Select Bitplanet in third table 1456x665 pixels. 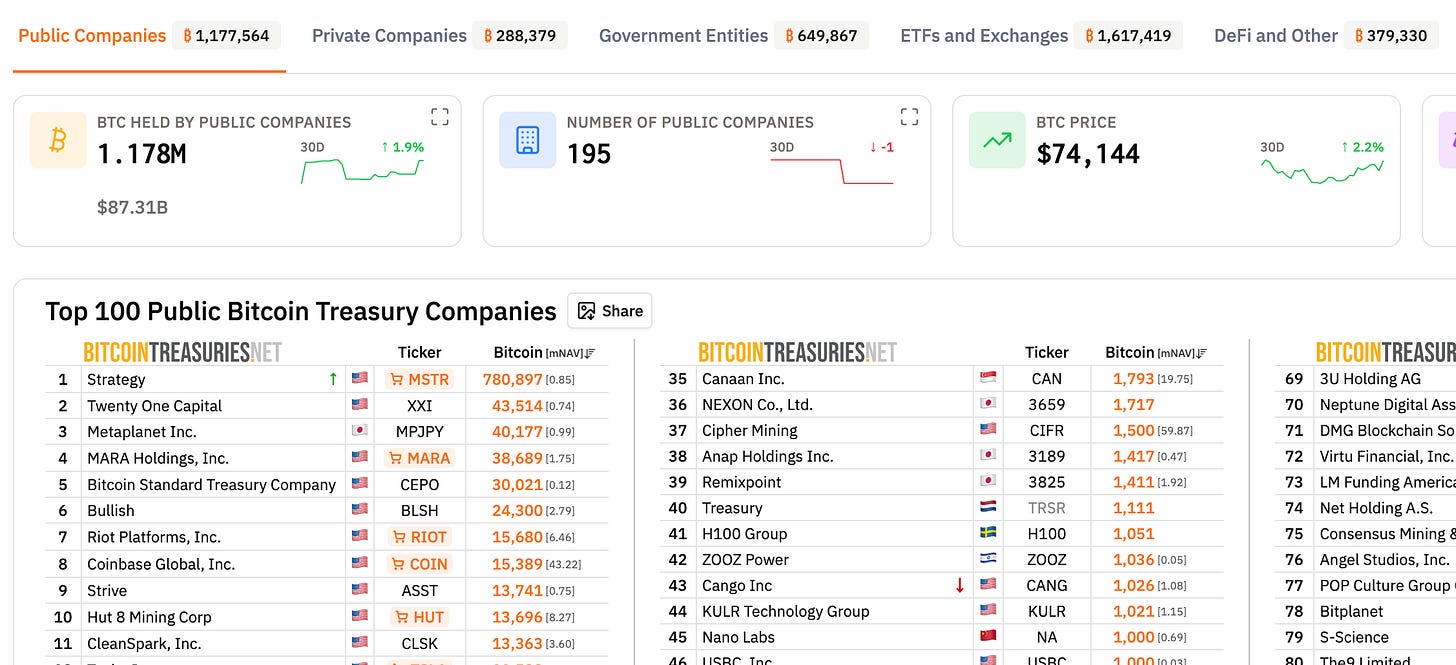[1351, 611]
